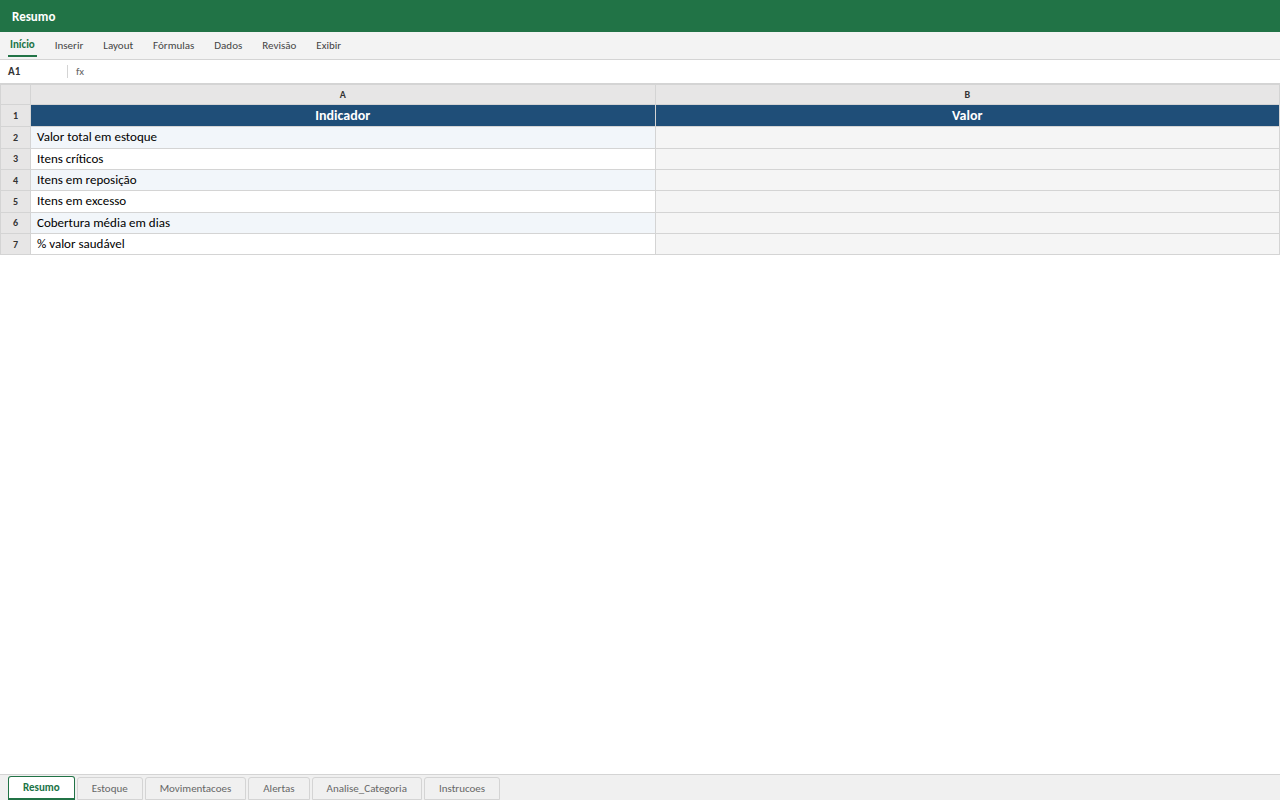This screenshot has height=800, width=1280.
Task: Select row 1 header
Action: (15, 116)
